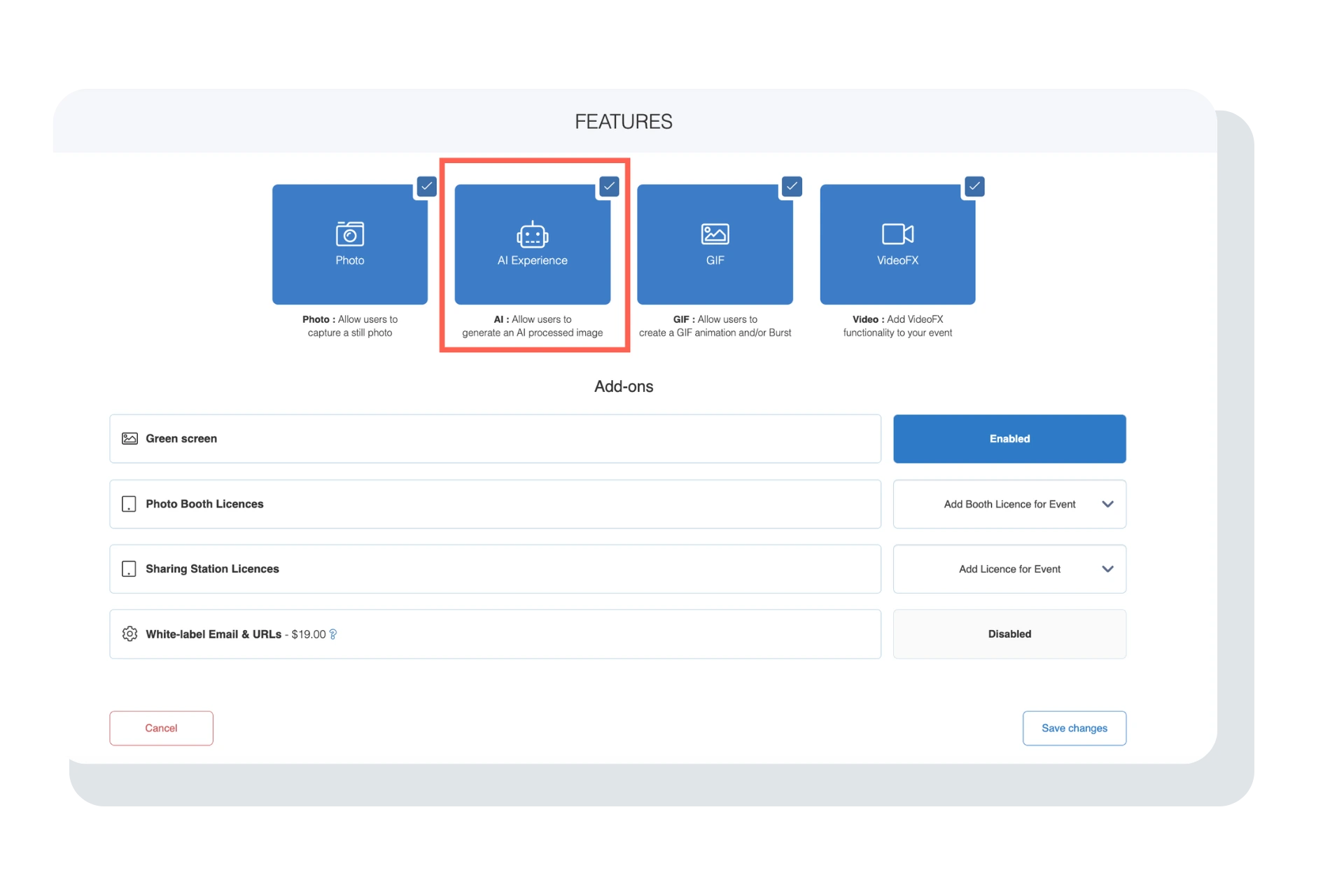Click the Photo Booth Licences row label
1344x896 pixels.
click(x=204, y=504)
